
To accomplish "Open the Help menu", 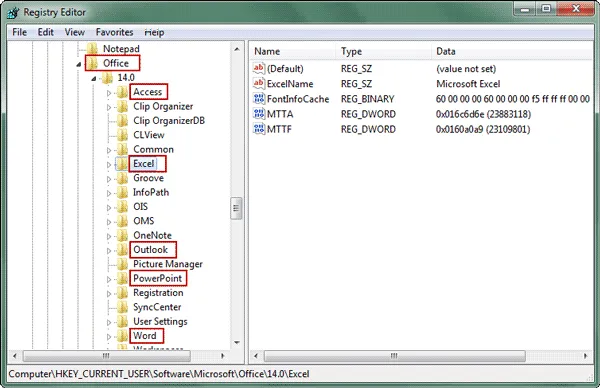I will [154, 32].
